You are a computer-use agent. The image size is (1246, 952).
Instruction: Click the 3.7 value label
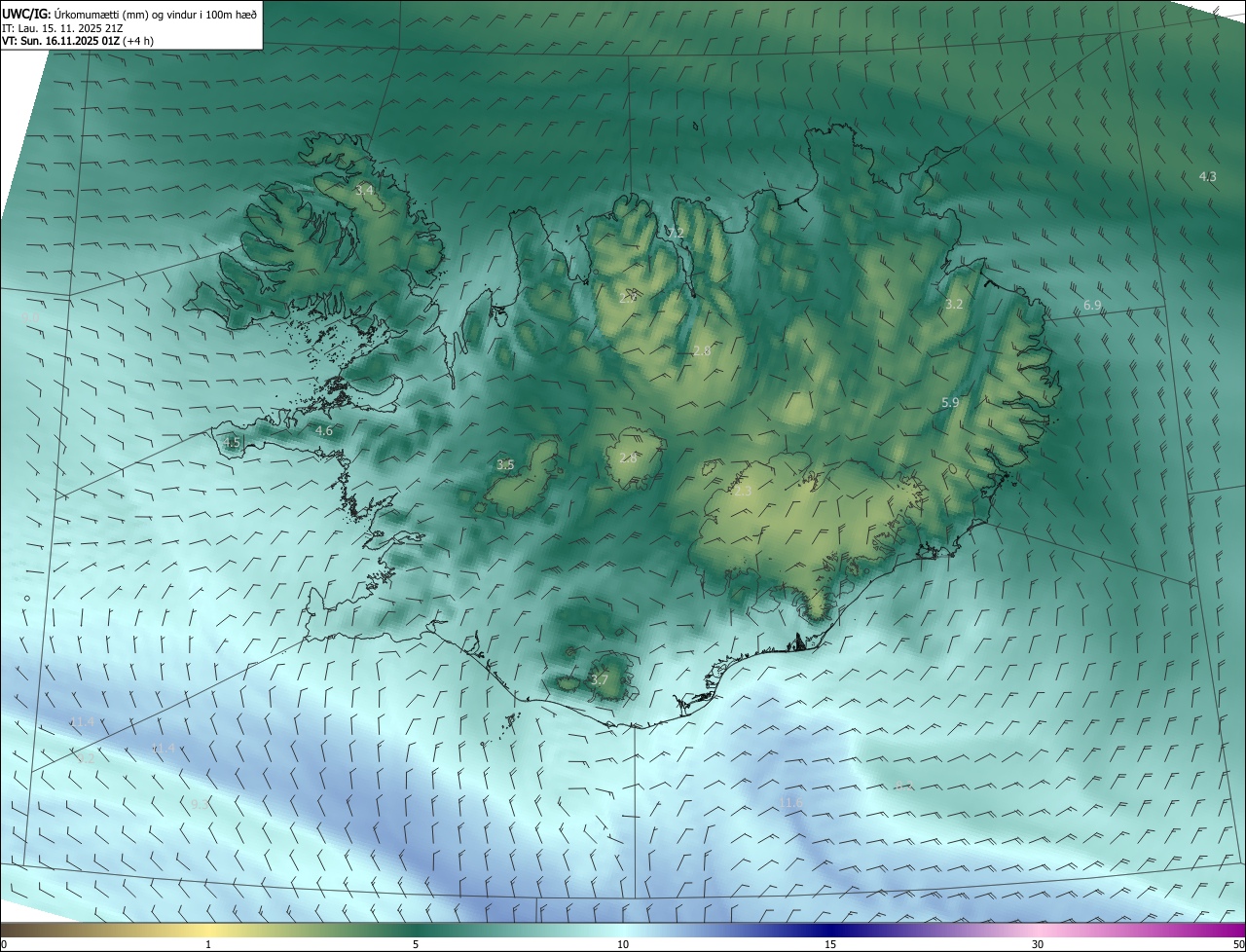pos(599,679)
